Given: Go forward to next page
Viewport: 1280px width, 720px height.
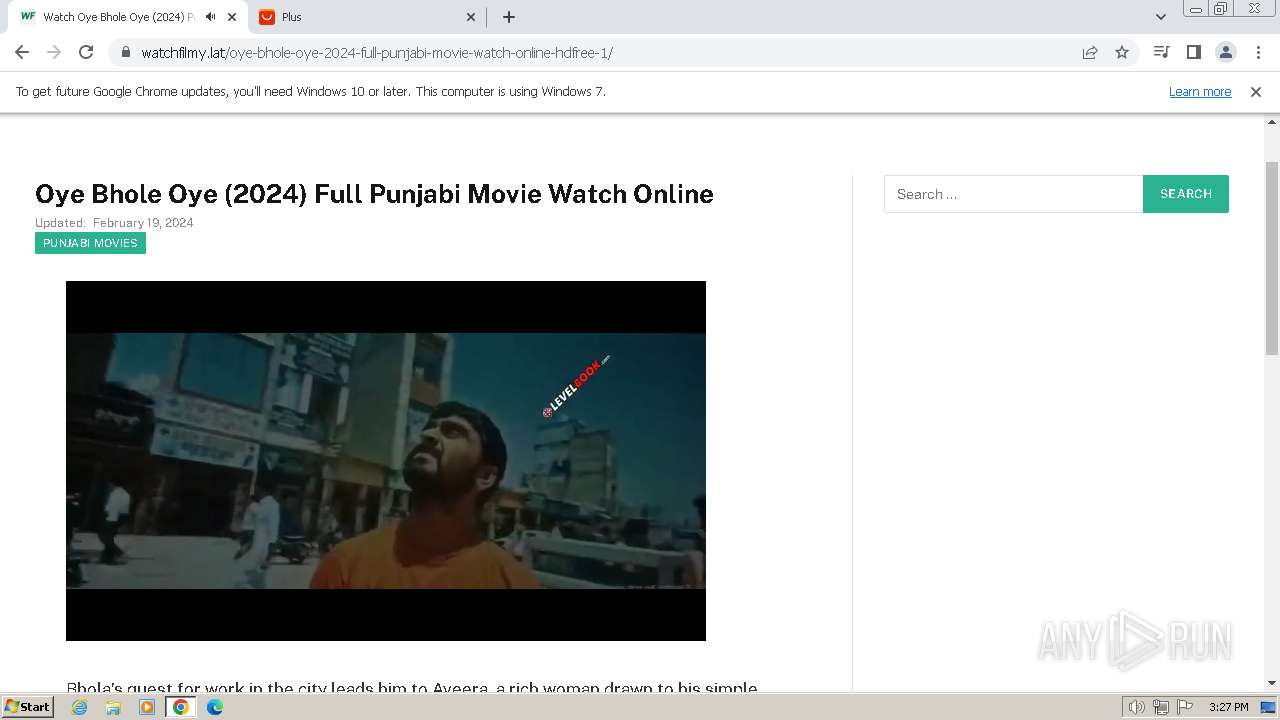Looking at the screenshot, I should [x=54, y=52].
